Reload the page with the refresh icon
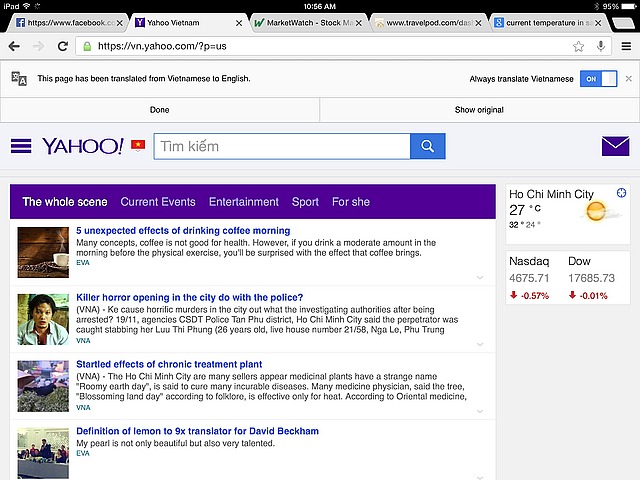 click(x=62, y=46)
